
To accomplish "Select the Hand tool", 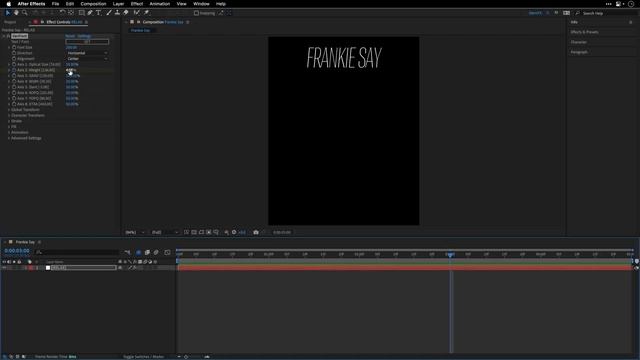I will click(x=16, y=13).
